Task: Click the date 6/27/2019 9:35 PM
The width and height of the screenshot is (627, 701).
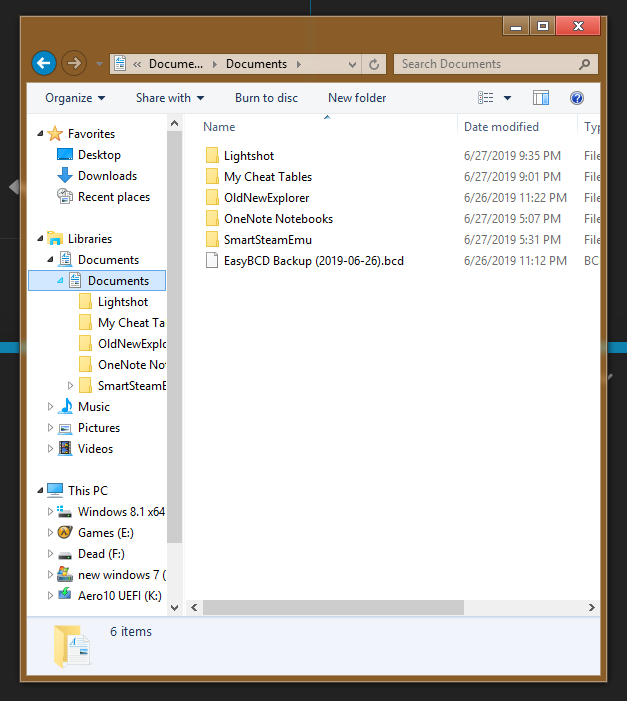Action: click(x=512, y=156)
